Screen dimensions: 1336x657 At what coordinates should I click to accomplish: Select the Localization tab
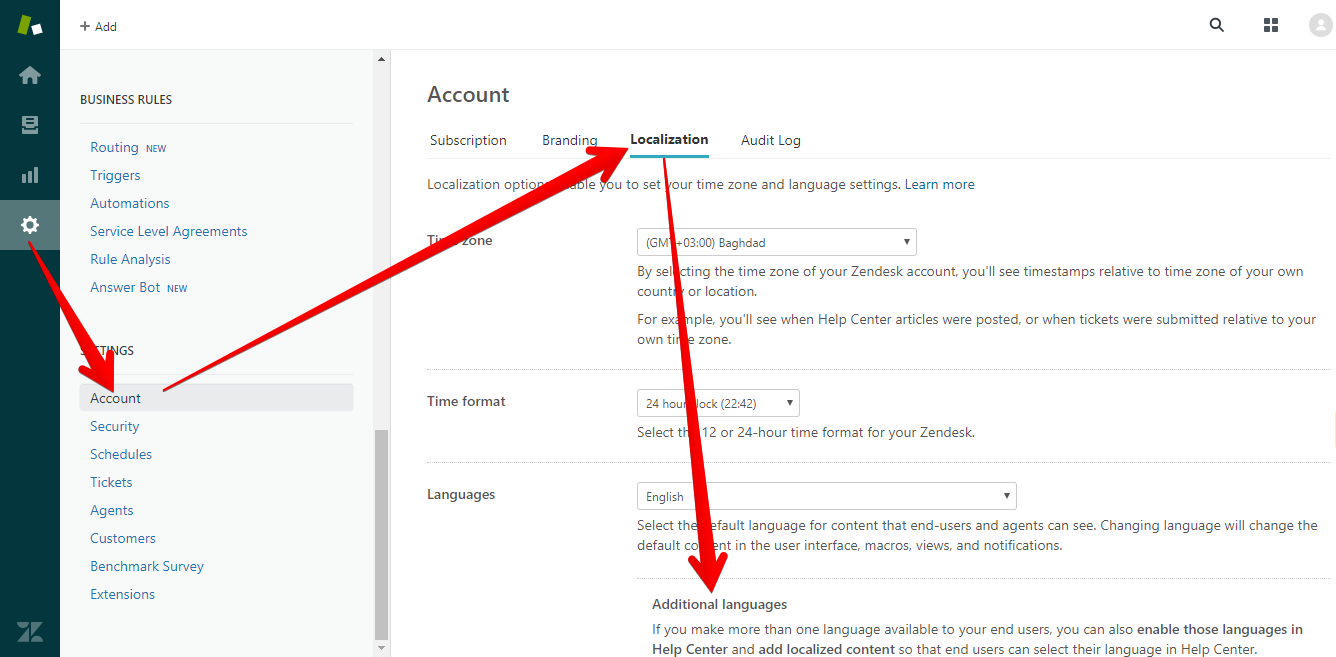(669, 140)
